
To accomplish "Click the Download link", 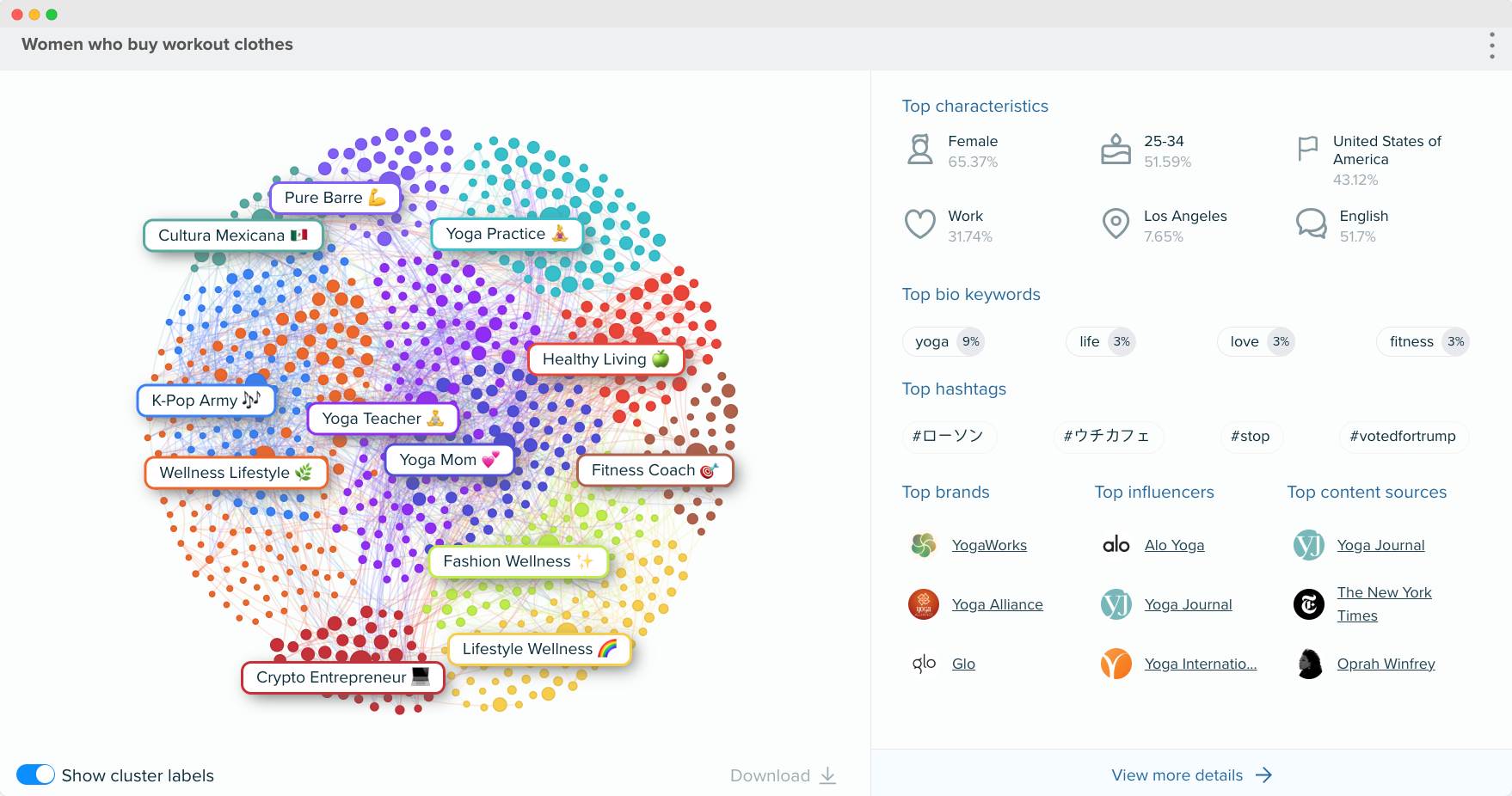I will pyautogui.click(x=781, y=775).
